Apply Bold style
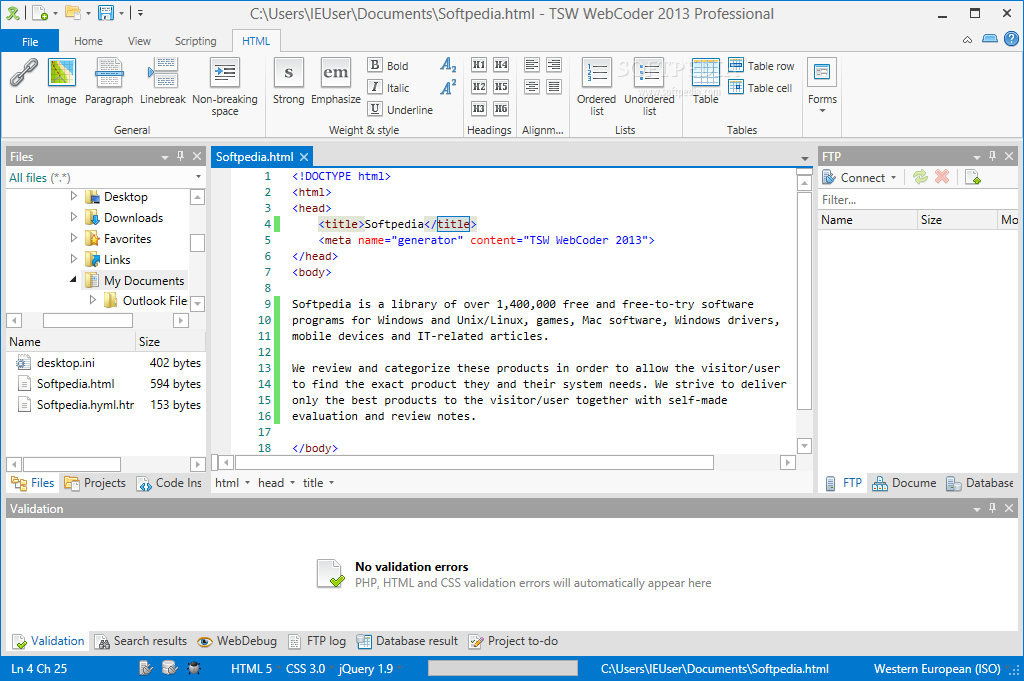The height and width of the screenshot is (681, 1024). 388,65
